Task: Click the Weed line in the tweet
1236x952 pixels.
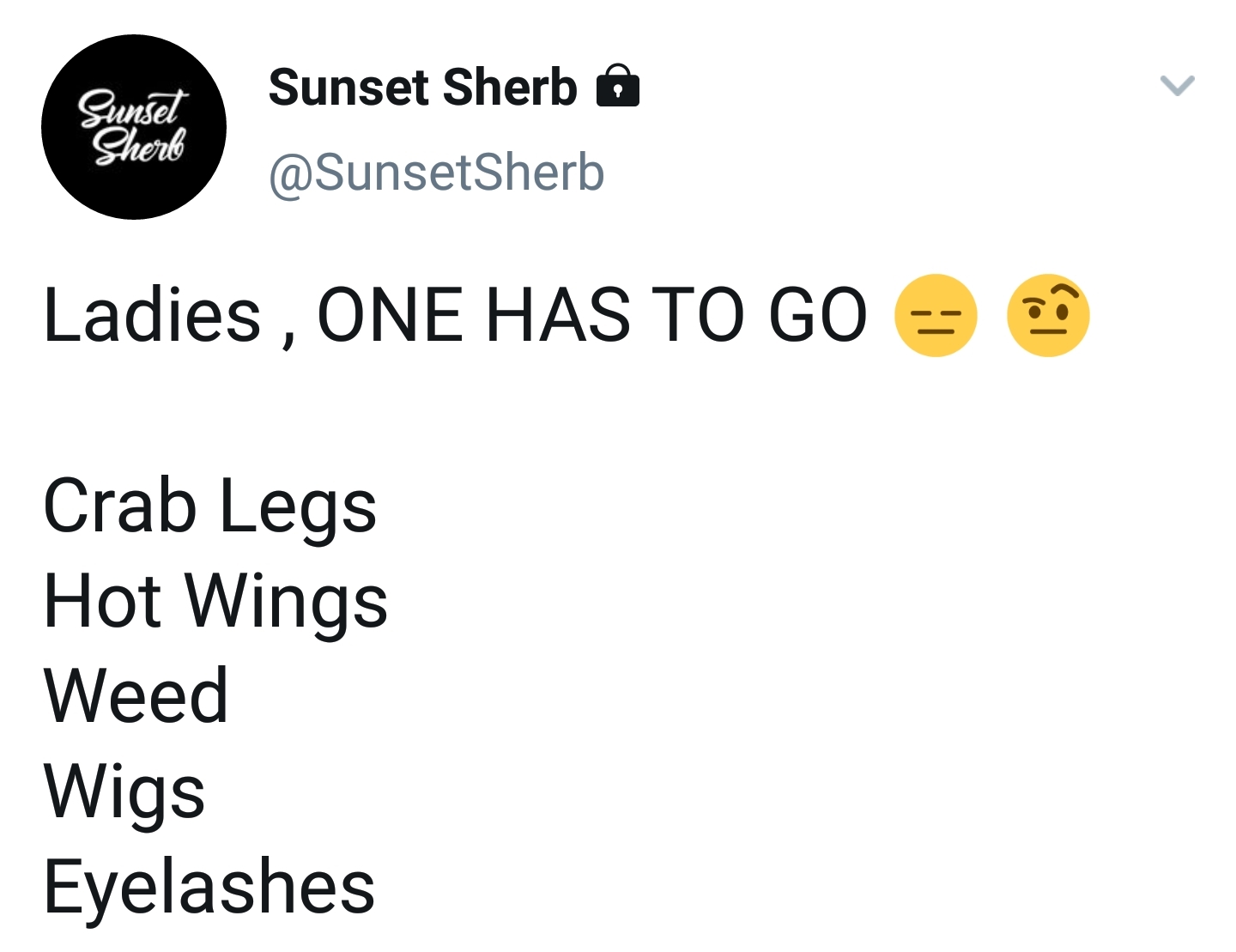Action: pos(136,696)
